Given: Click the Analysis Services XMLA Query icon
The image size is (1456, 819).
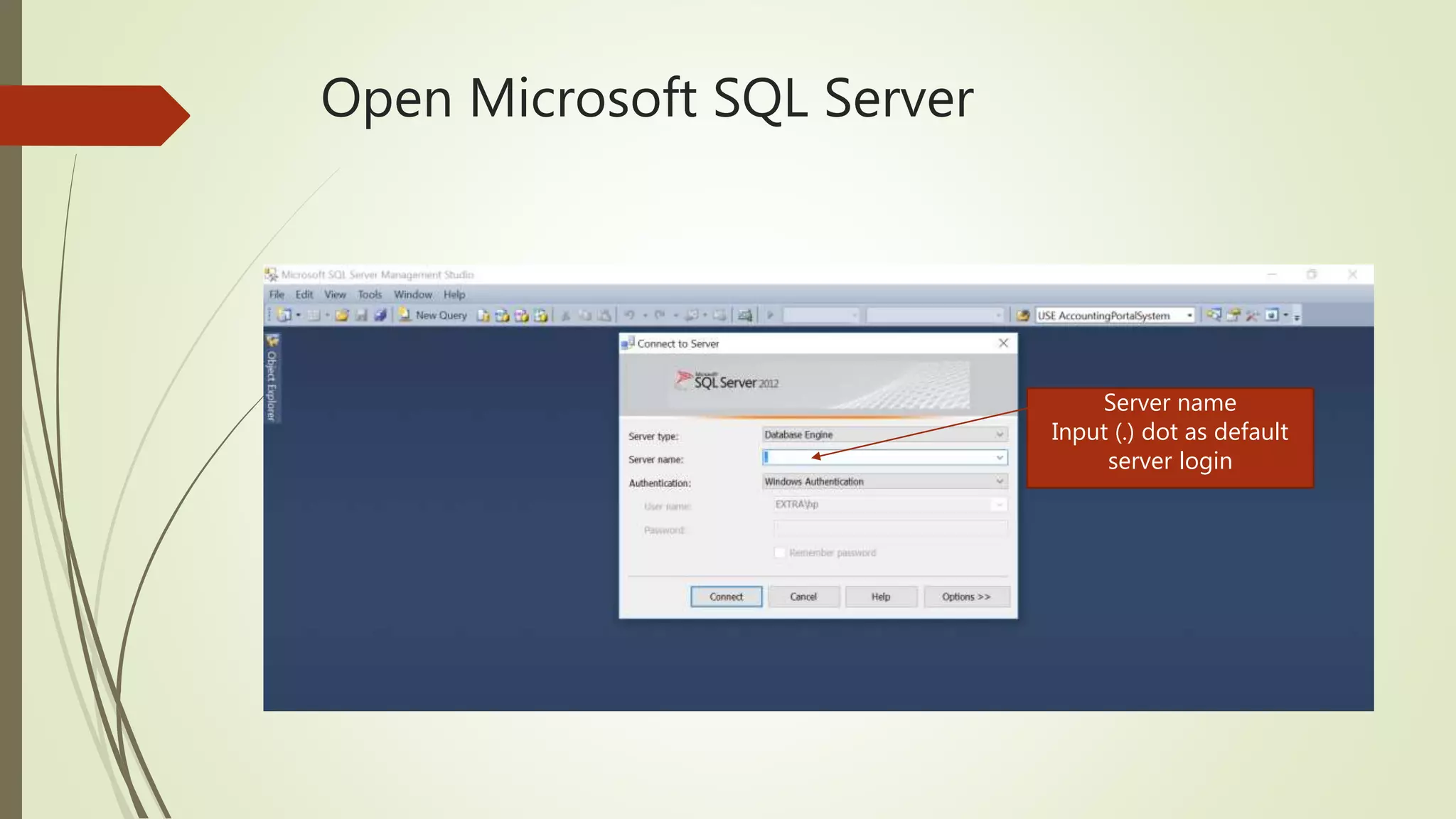Looking at the screenshot, I should [x=540, y=315].
